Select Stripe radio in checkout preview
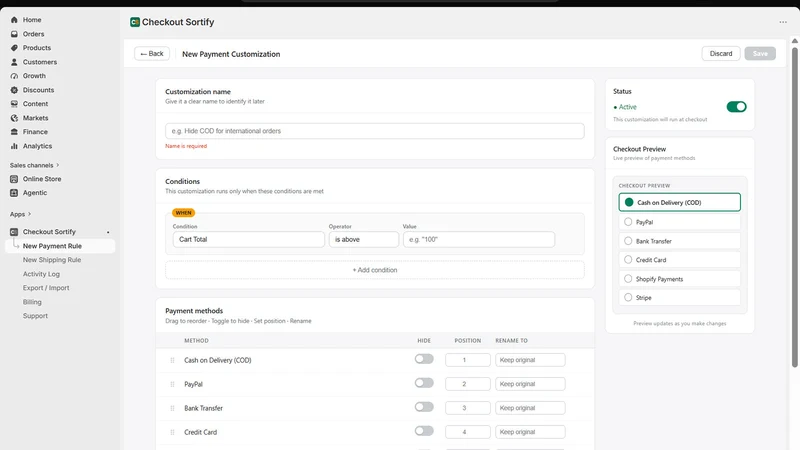Viewport: 800px width, 450px height. pos(628,297)
